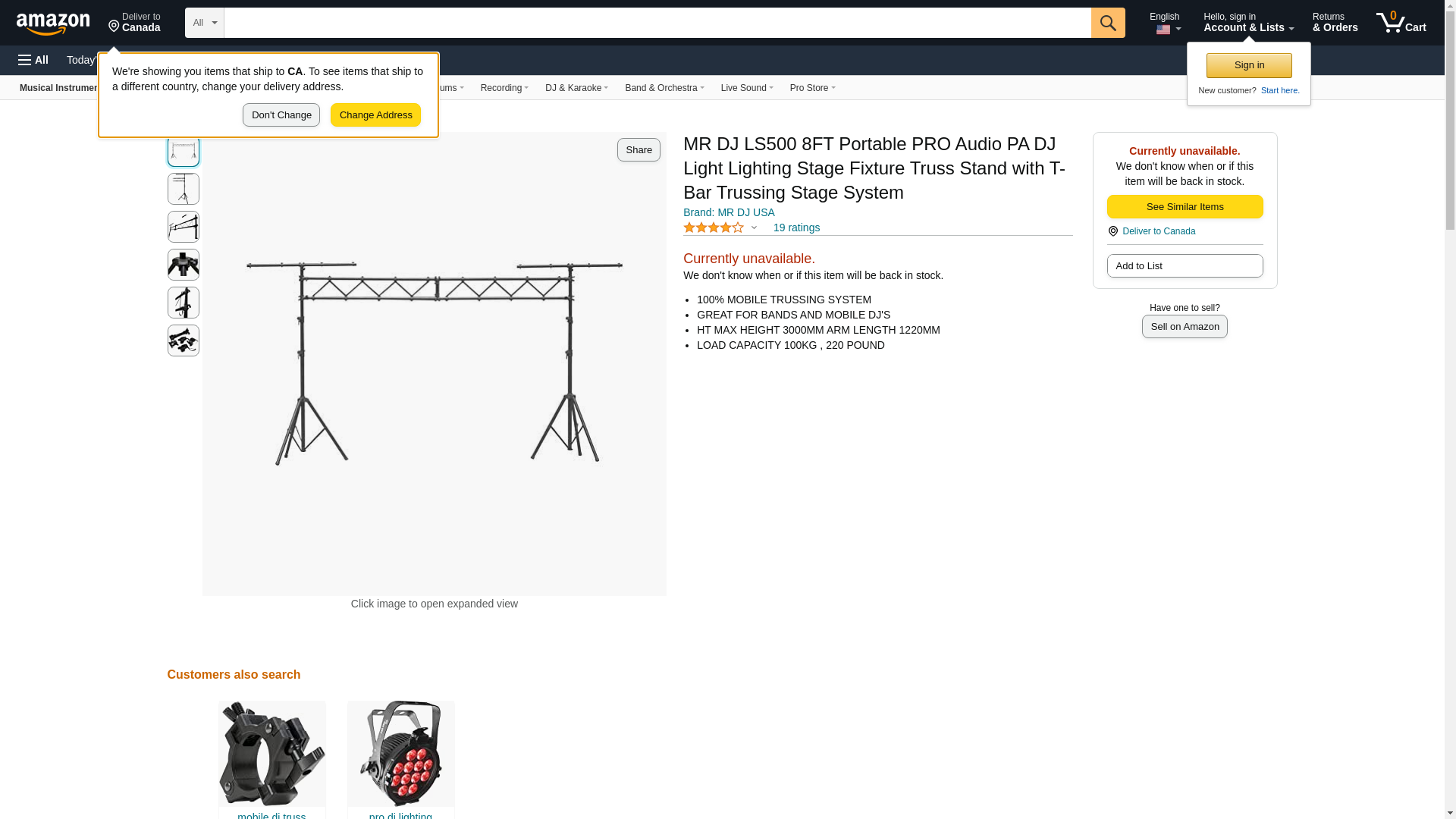
Task: Select the truss clamp product thumbnail
Action: click(x=271, y=753)
